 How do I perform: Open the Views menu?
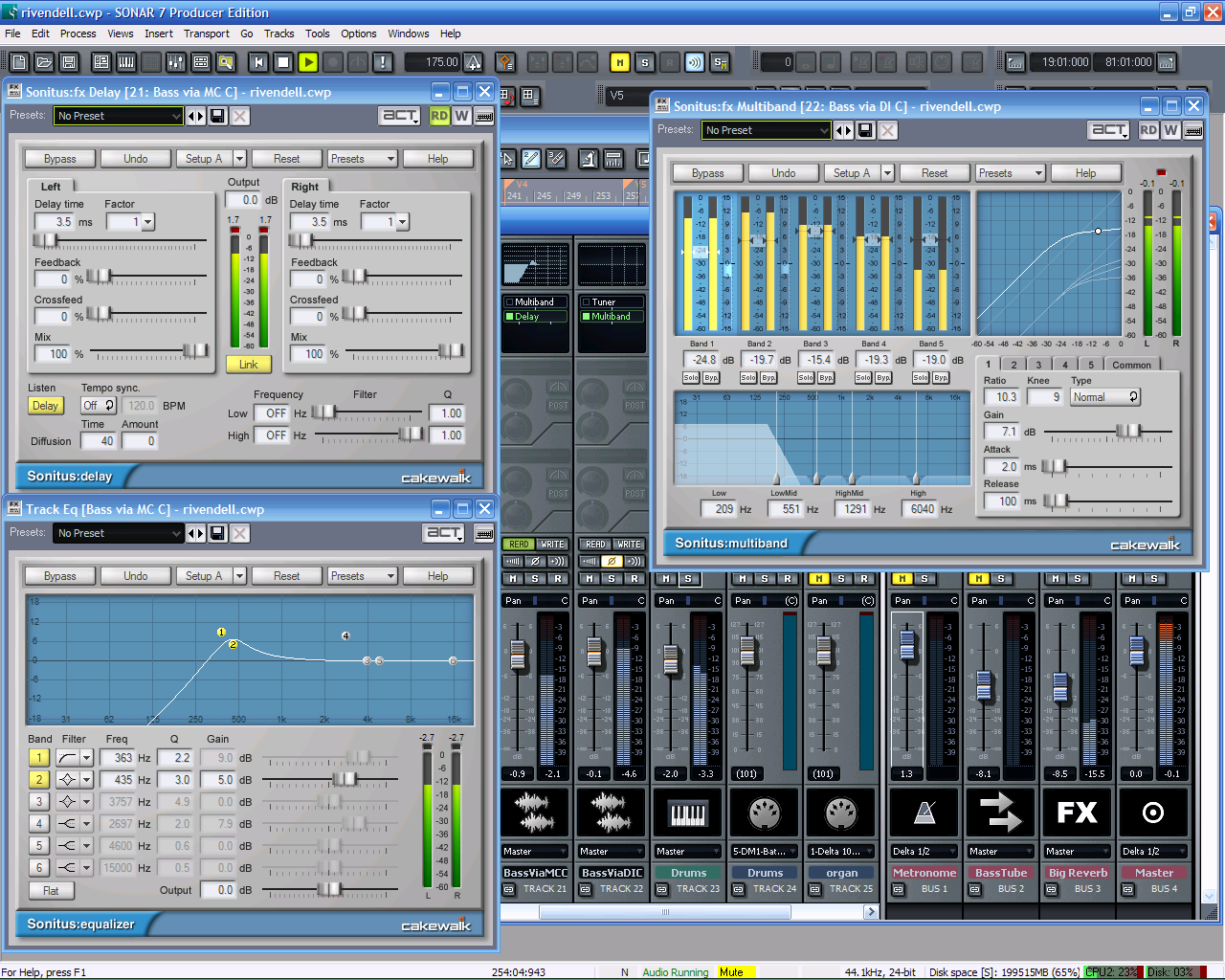coord(121,33)
